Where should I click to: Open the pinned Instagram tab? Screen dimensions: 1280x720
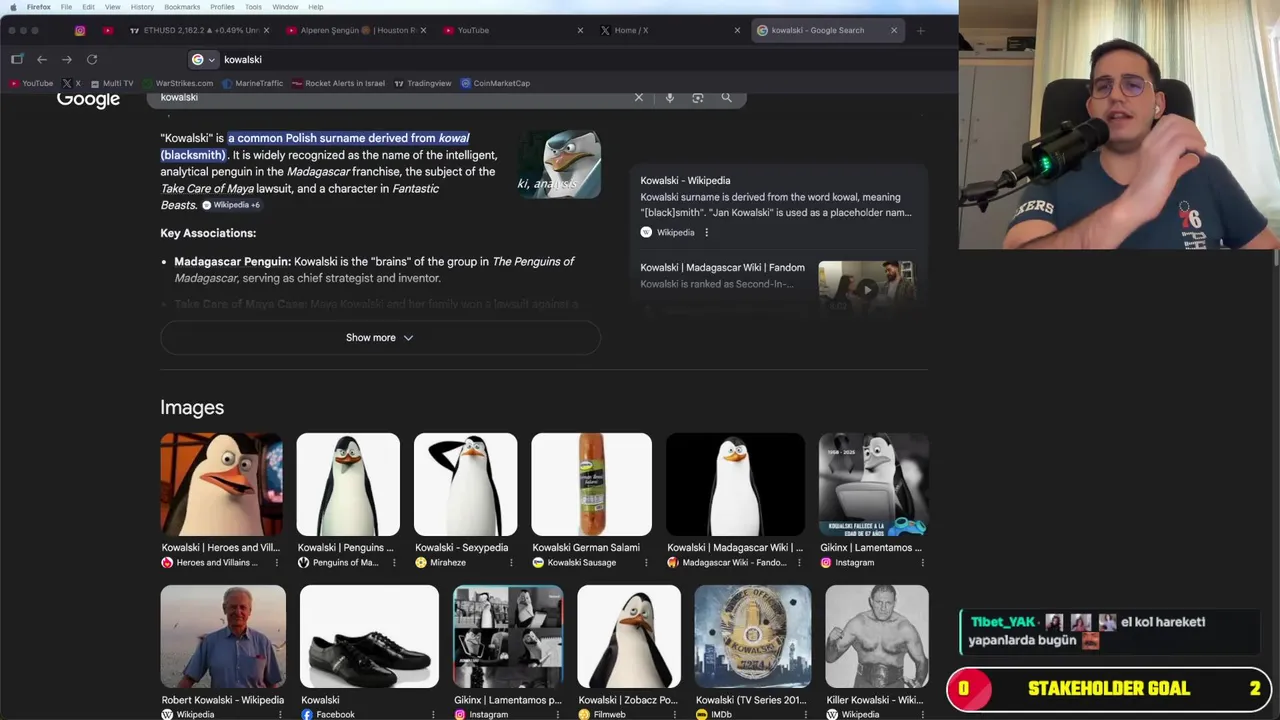80,30
